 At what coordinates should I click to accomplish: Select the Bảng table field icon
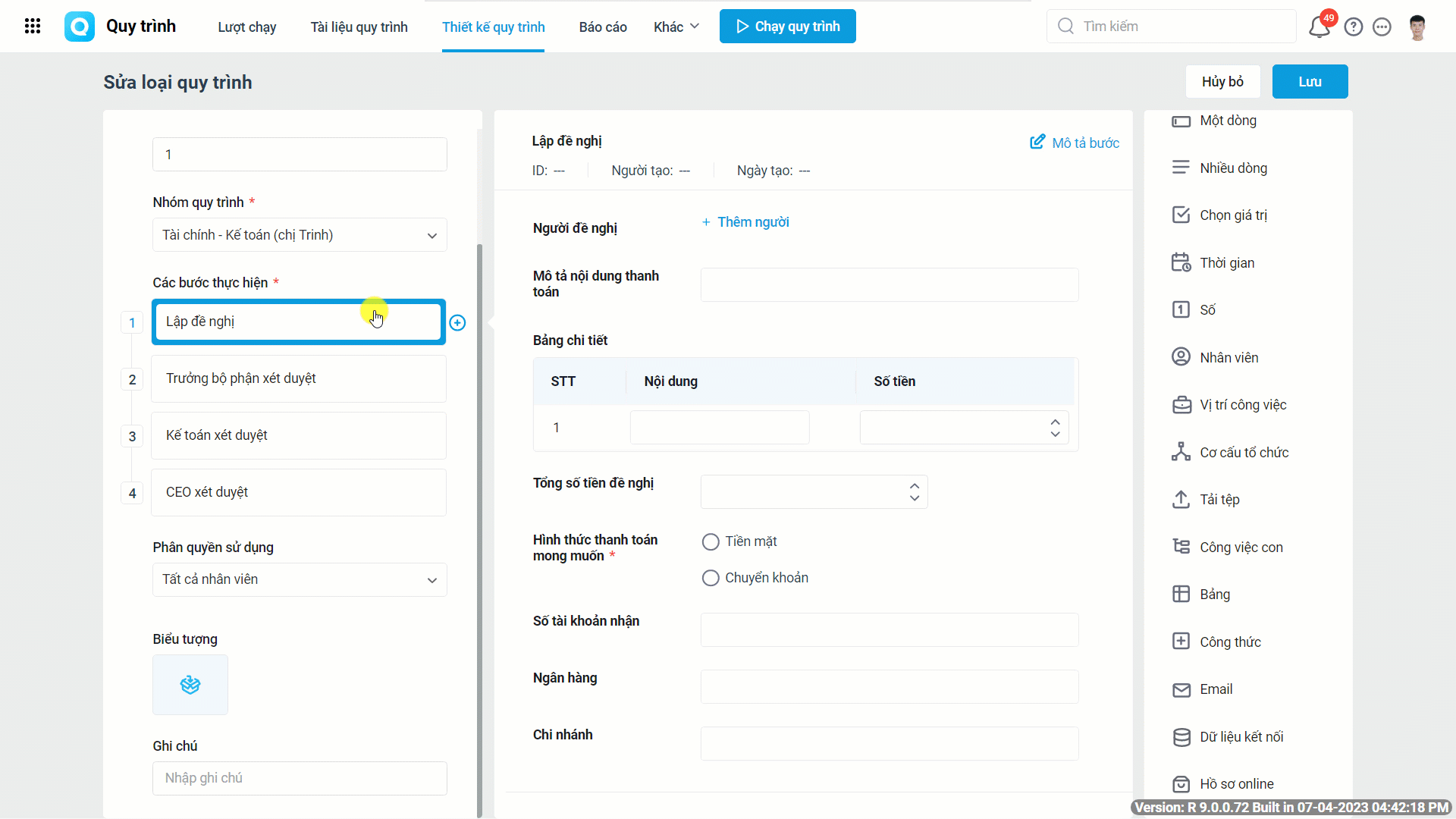tap(1181, 594)
